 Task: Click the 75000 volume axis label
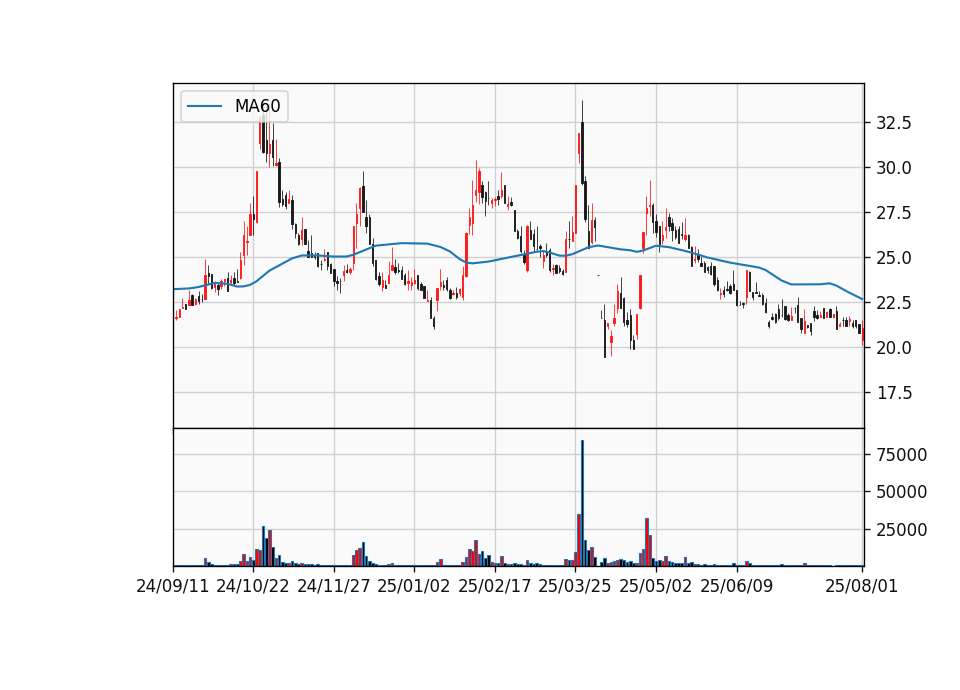(x=902, y=455)
